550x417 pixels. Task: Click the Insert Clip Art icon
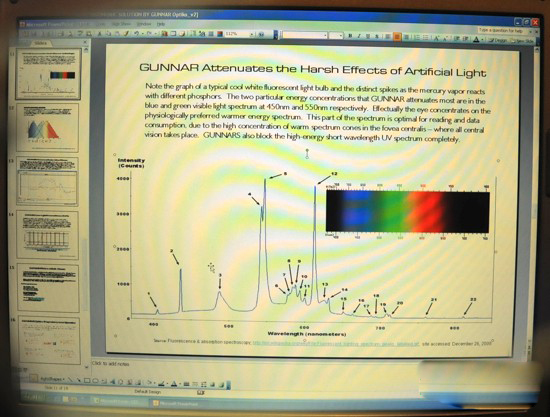coord(130,382)
